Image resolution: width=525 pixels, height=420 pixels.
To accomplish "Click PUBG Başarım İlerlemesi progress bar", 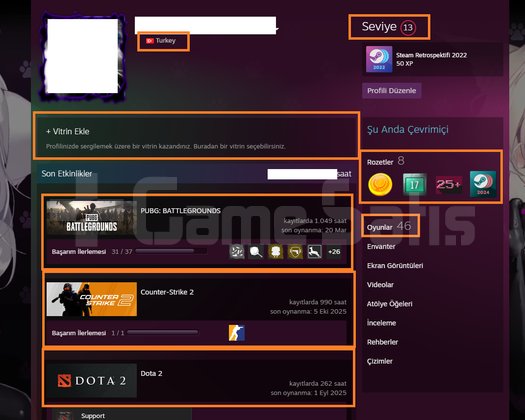I will pos(171,251).
